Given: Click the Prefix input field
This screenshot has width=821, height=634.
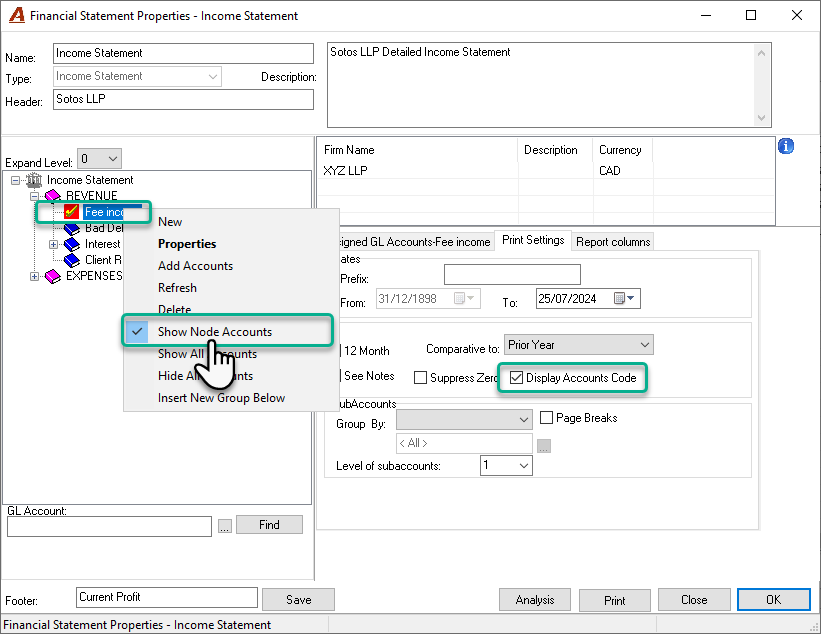Looking at the screenshot, I should click(512, 274).
